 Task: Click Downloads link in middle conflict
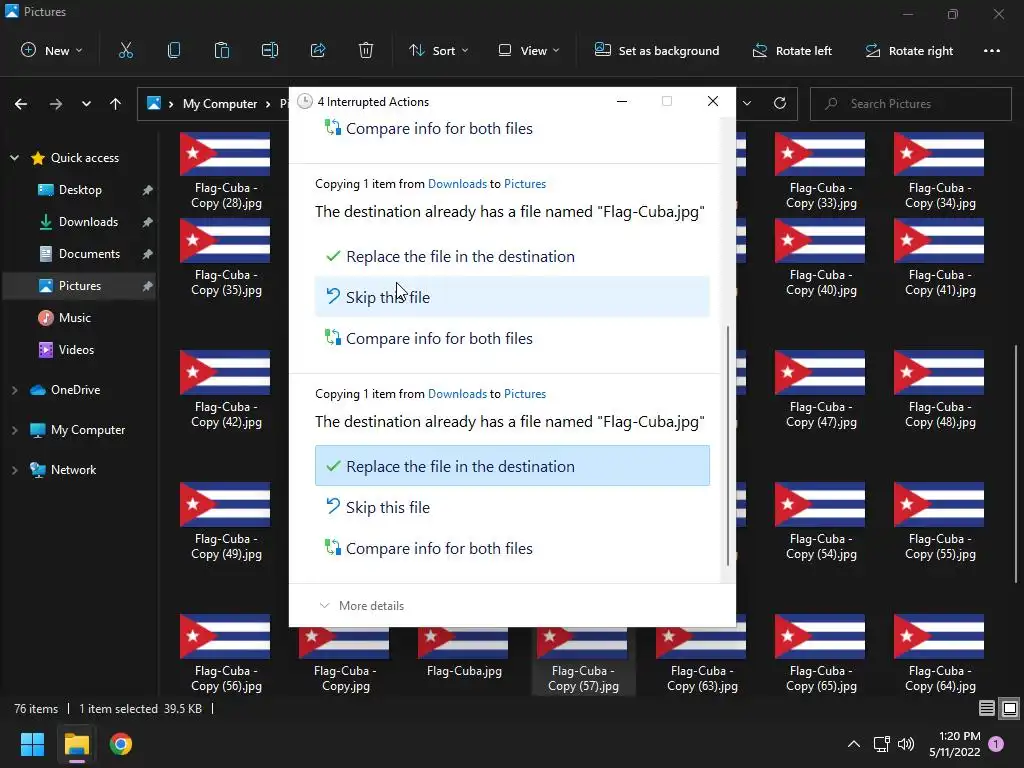coord(457,184)
